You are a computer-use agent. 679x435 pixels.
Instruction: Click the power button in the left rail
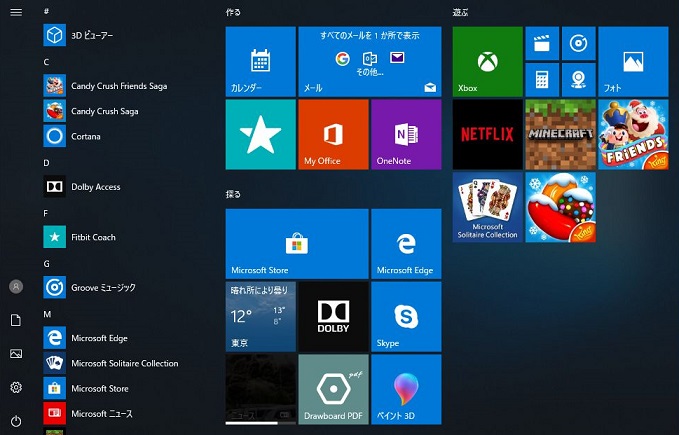click(x=16, y=421)
